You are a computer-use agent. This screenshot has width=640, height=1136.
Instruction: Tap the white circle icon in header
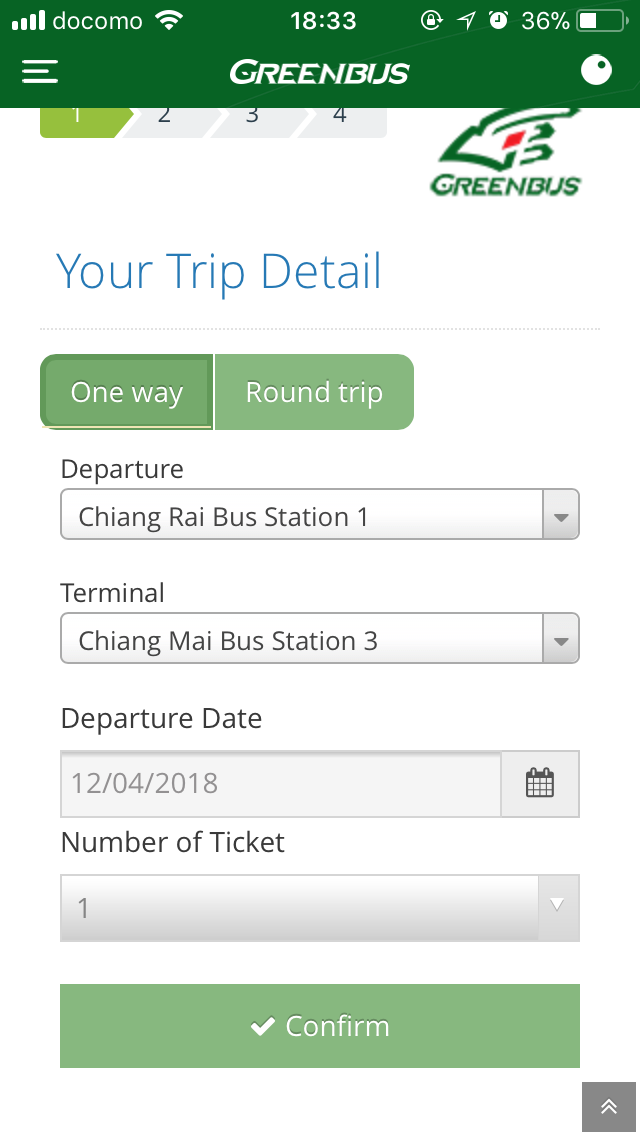tap(596, 71)
